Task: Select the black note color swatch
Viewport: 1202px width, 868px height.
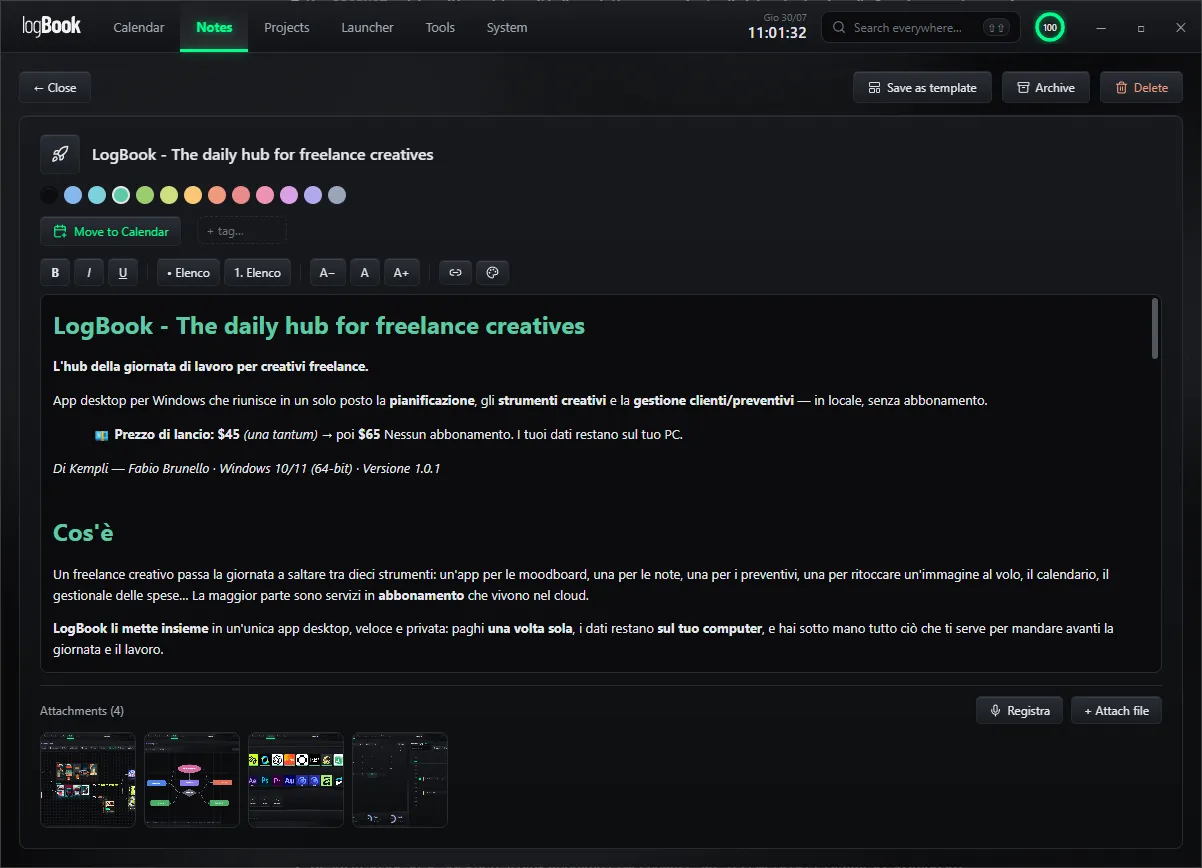Action: click(x=49, y=195)
